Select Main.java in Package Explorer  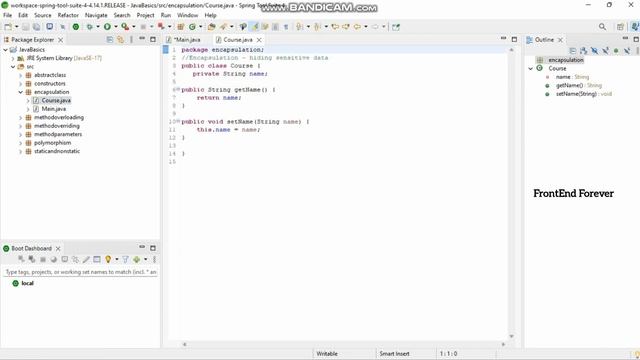(53, 109)
